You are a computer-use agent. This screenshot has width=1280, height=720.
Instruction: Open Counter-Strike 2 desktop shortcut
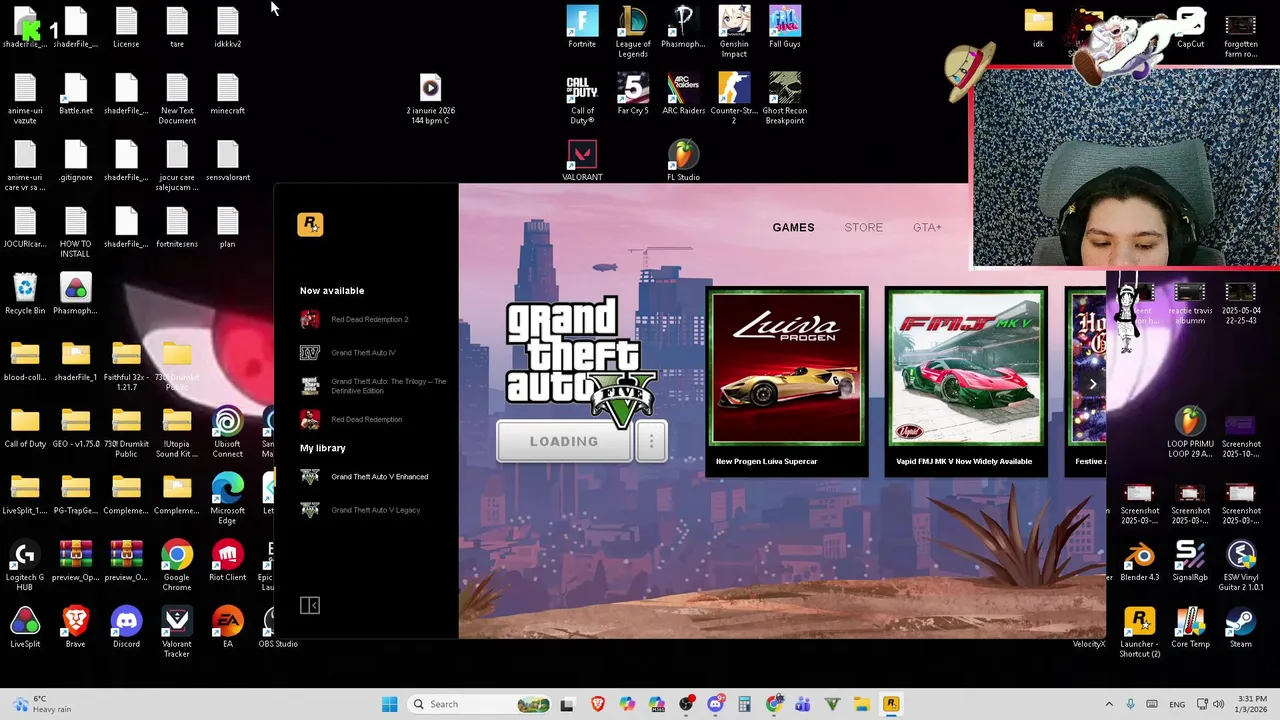coord(734,98)
